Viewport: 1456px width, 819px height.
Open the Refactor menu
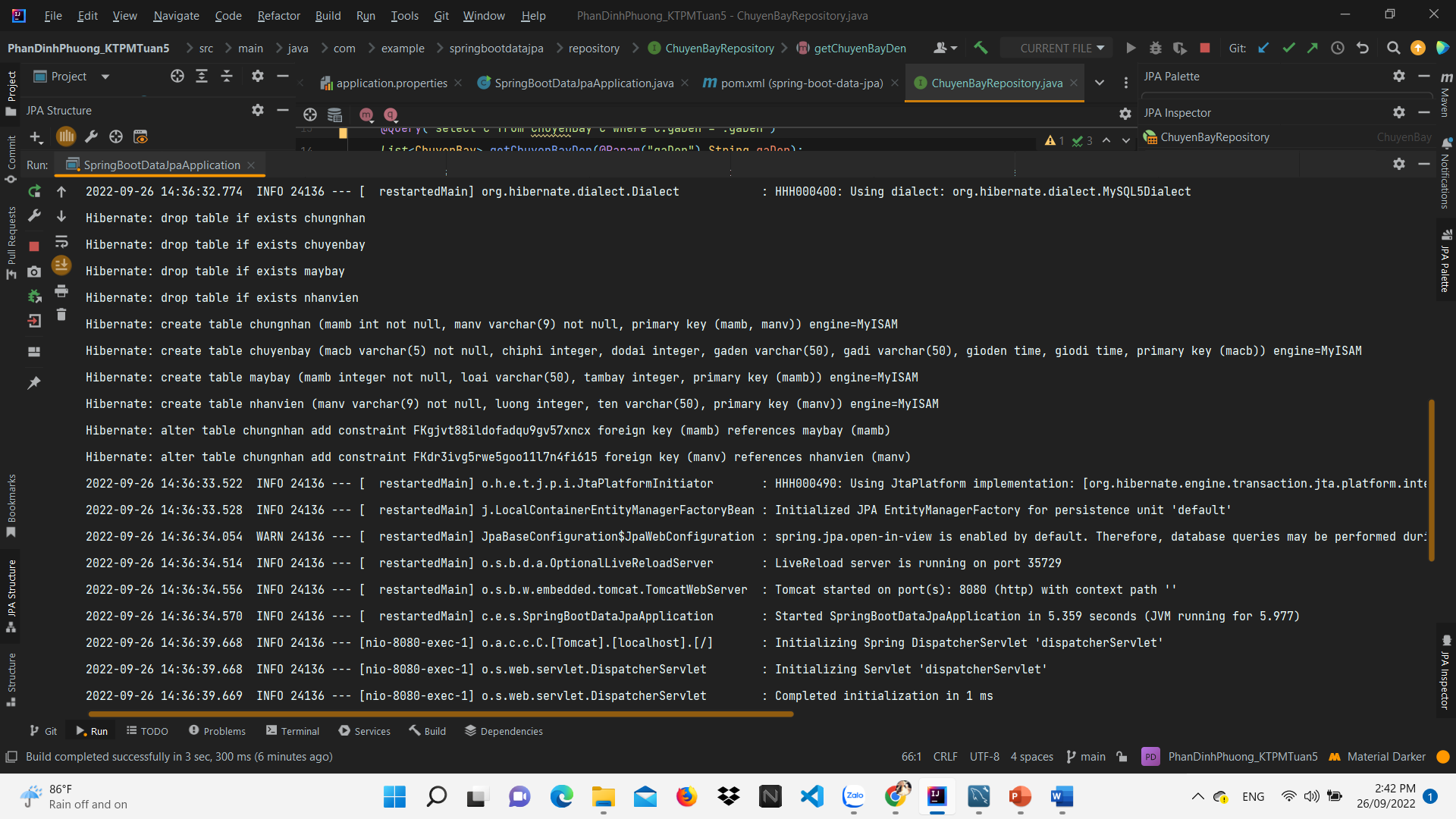(278, 15)
